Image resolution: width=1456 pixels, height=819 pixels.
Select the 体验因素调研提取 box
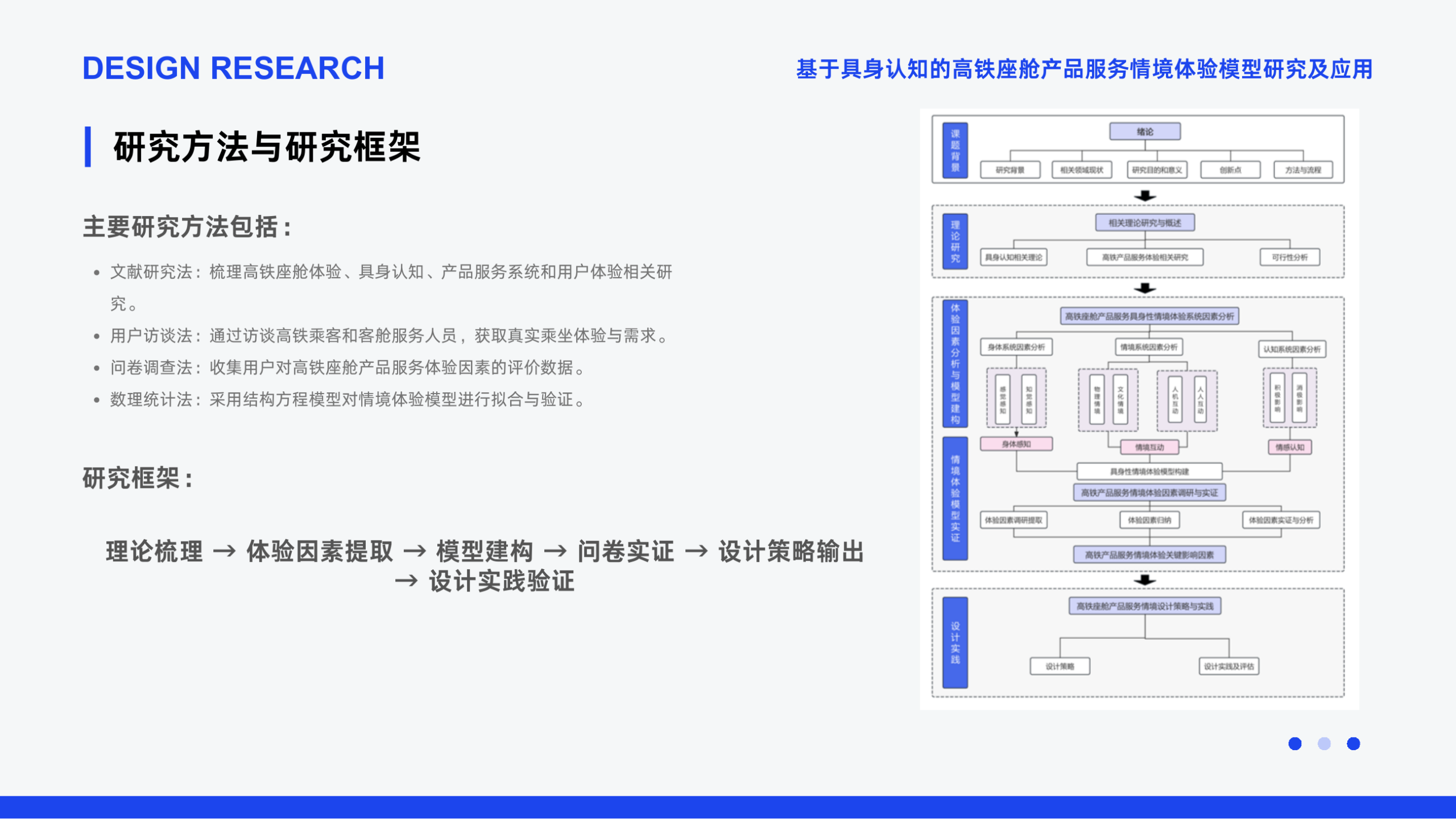click(1014, 520)
